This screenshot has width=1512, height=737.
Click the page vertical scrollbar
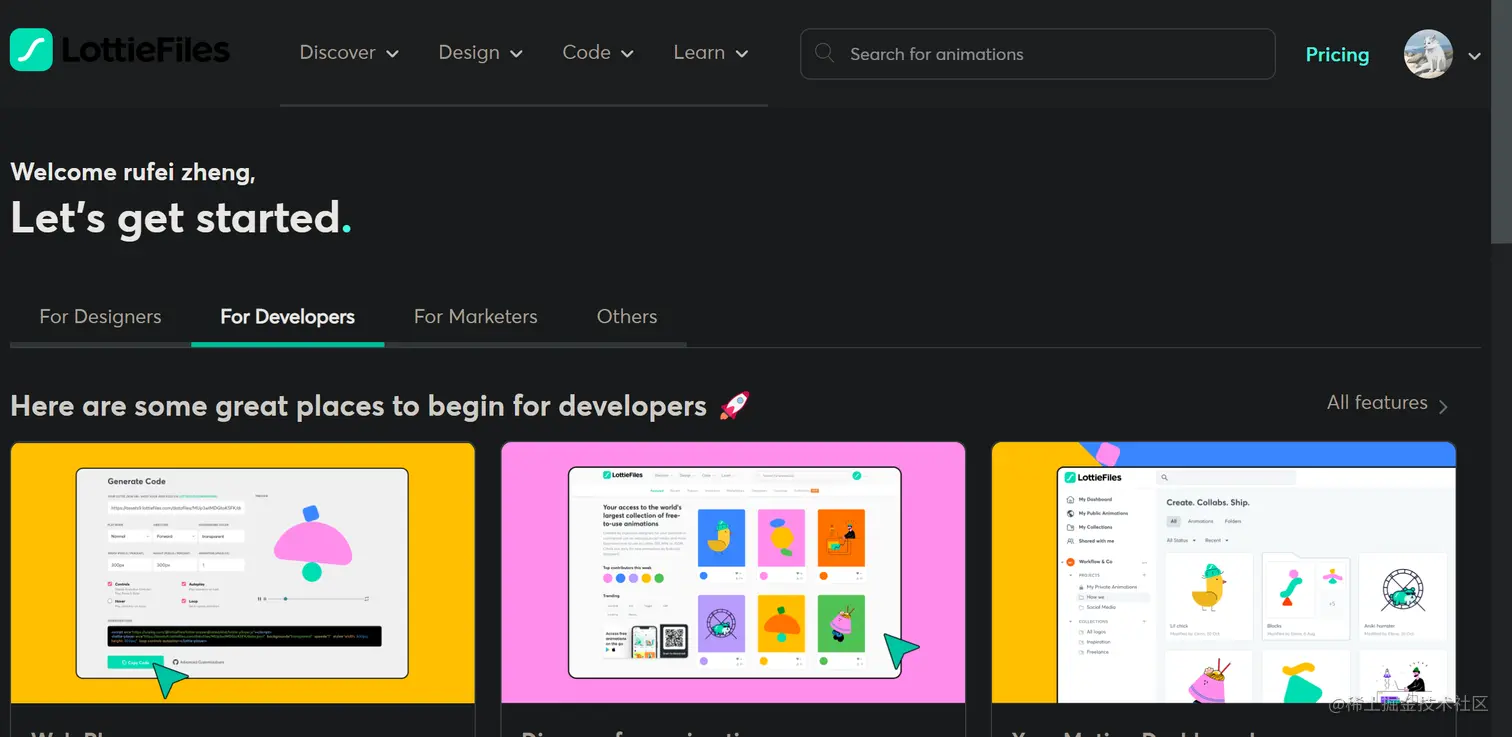click(1501, 122)
